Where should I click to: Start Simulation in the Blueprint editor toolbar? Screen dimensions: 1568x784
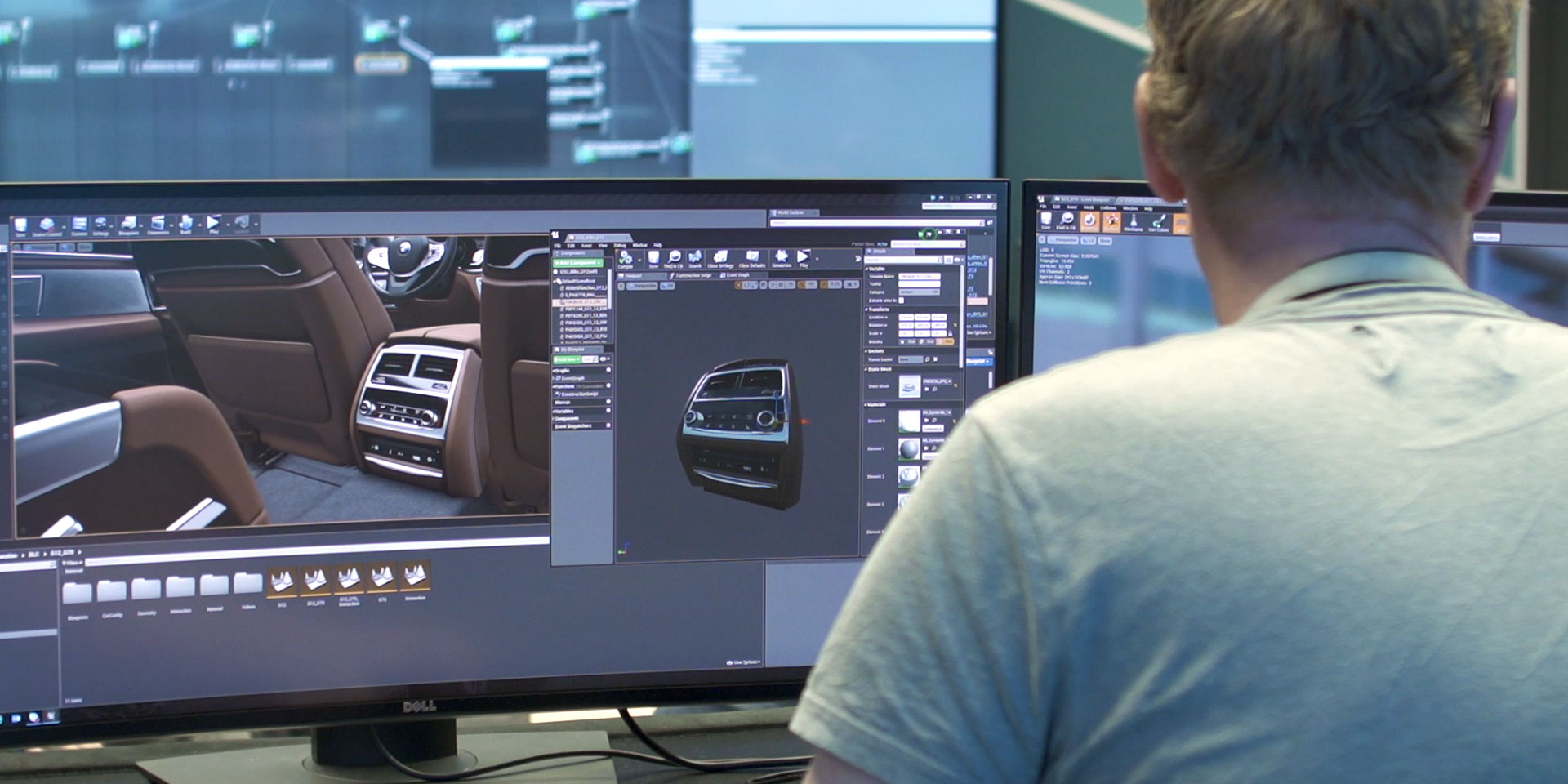tap(782, 259)
